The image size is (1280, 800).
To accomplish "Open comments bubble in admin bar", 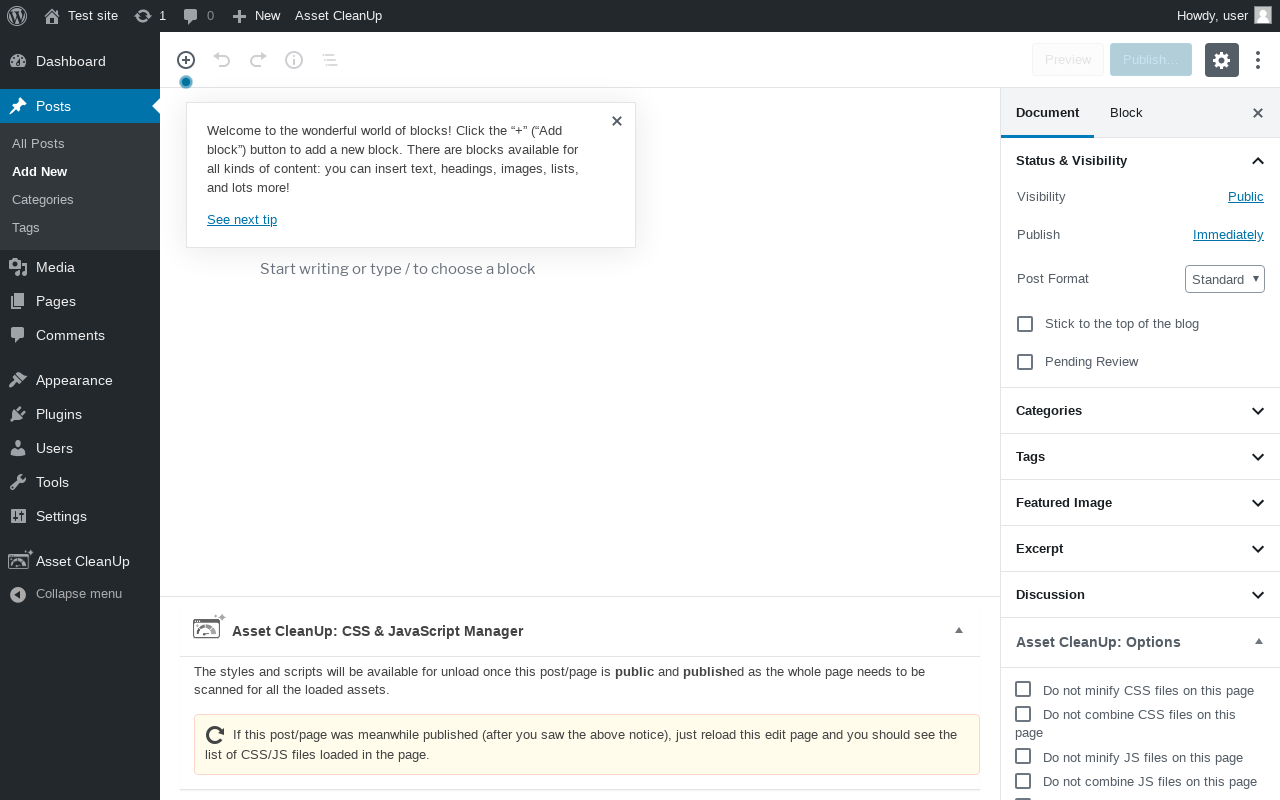I will [198, 16].
